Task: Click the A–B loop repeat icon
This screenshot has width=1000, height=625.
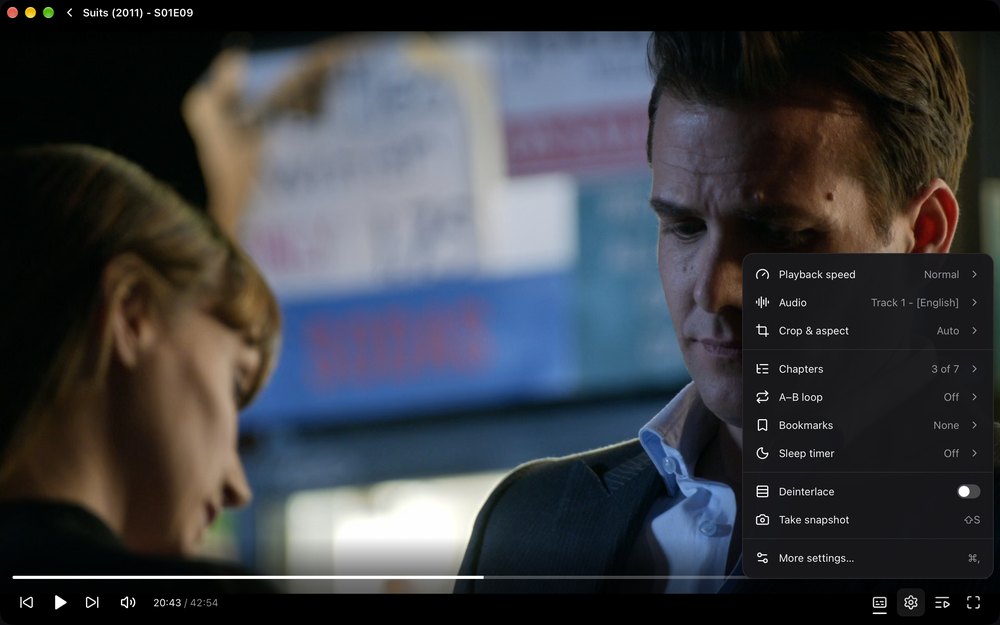Action: coord(762,397)
